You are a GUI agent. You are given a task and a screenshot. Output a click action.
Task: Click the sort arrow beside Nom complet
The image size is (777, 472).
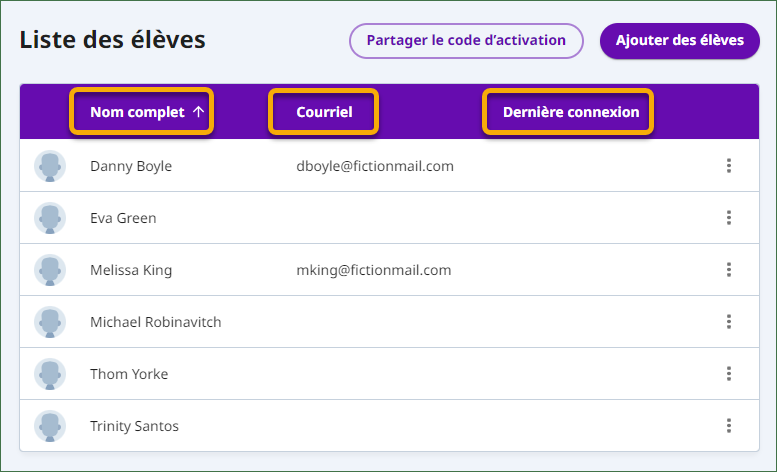(198, 112)
